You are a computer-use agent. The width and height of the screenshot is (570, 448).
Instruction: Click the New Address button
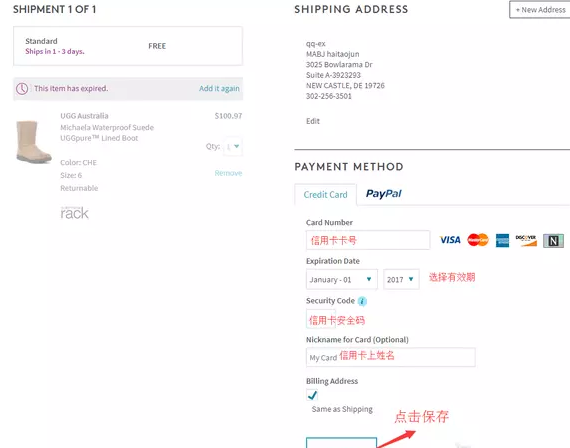tap(541, 10)
